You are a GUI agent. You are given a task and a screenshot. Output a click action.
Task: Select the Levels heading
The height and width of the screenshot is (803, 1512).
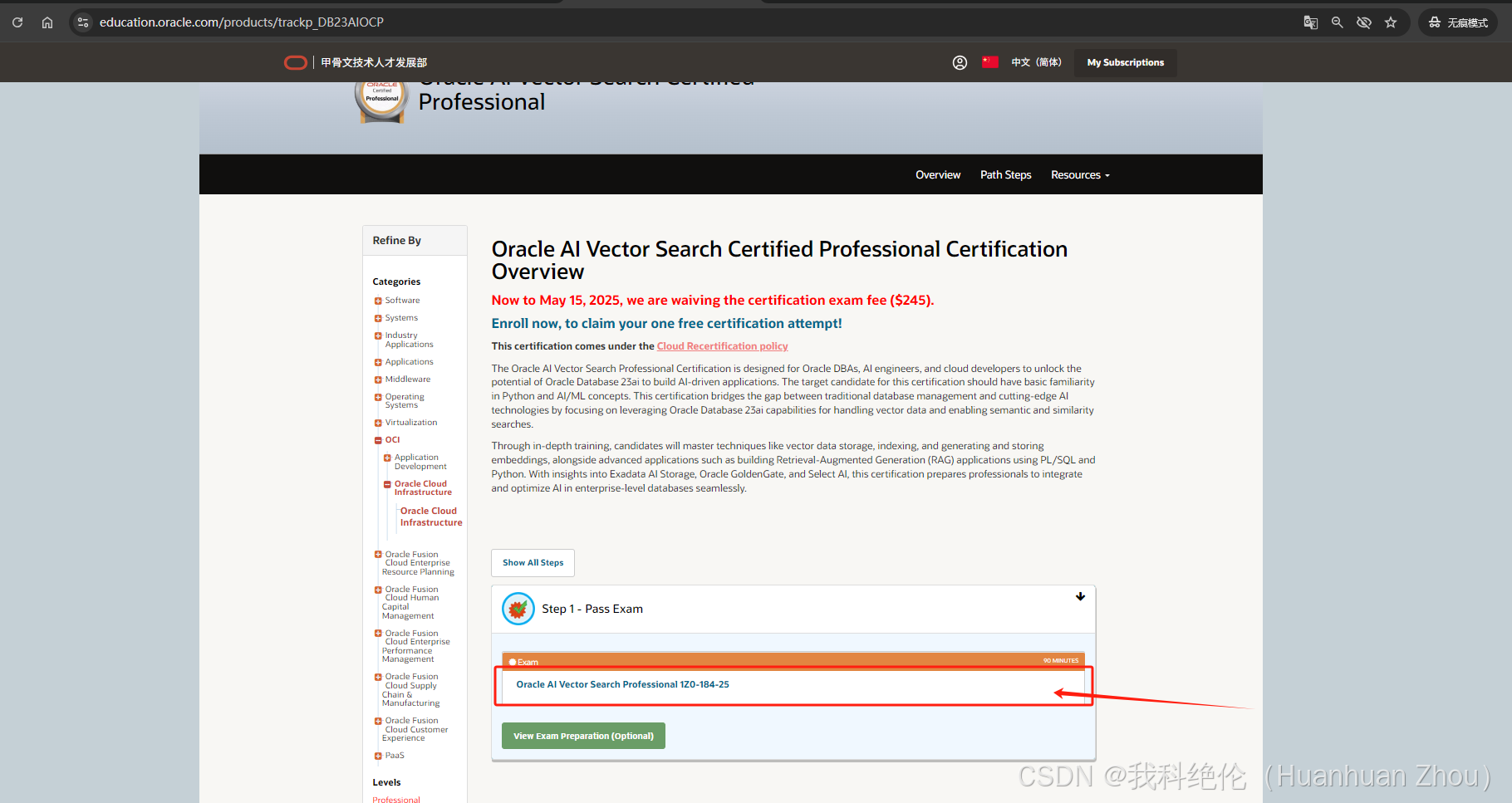point(386,782)
